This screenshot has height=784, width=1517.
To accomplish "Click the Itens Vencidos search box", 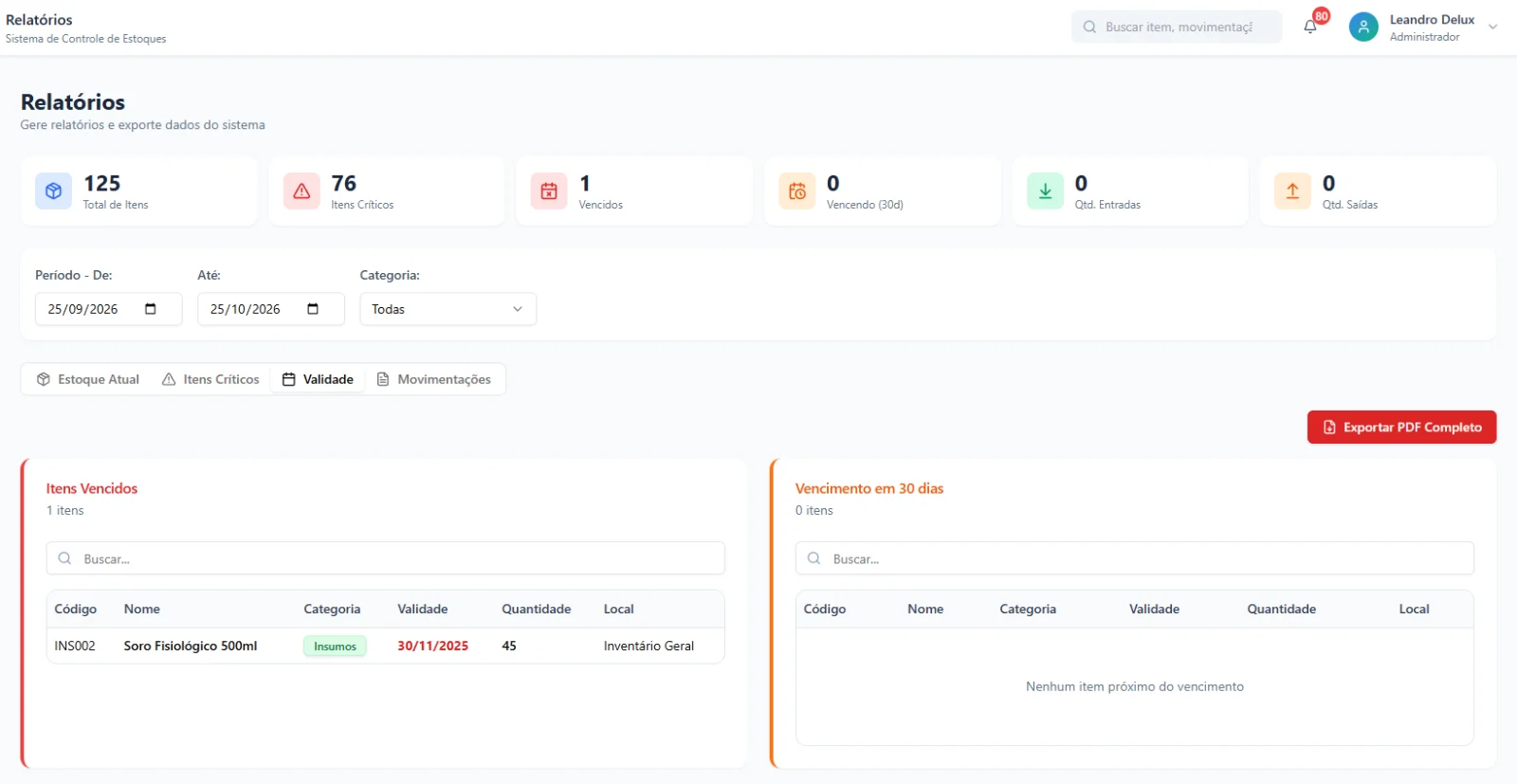I will [x=386, y=558].
